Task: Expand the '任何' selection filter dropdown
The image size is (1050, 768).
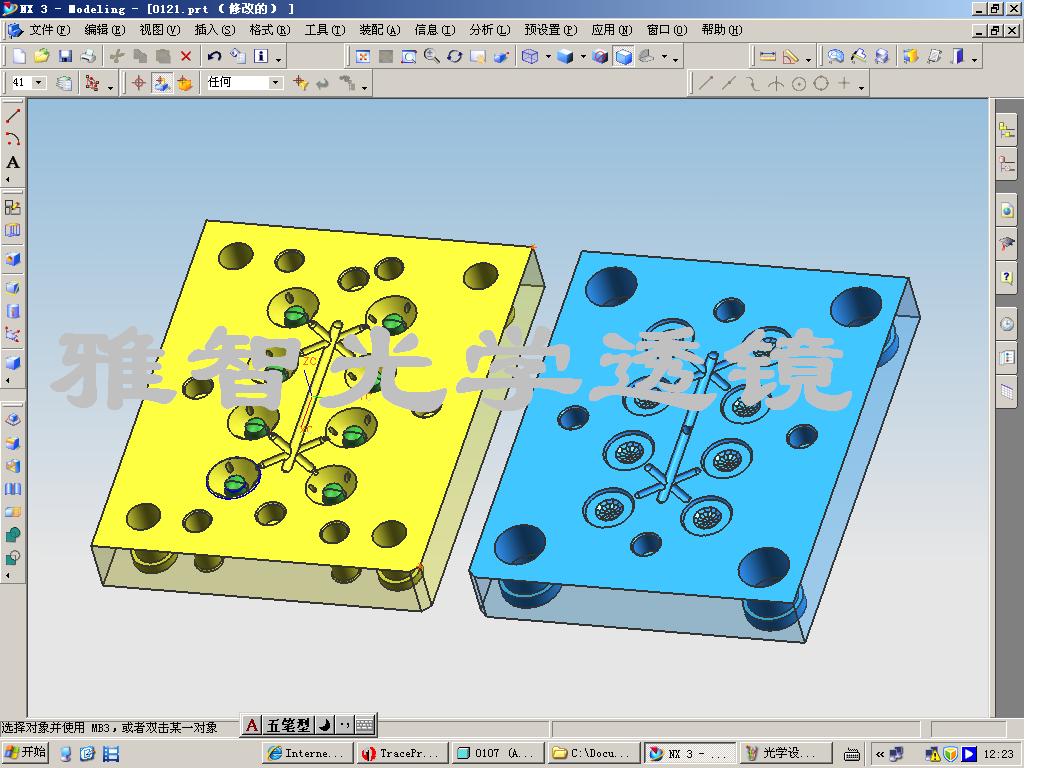Action: (276, 83)
